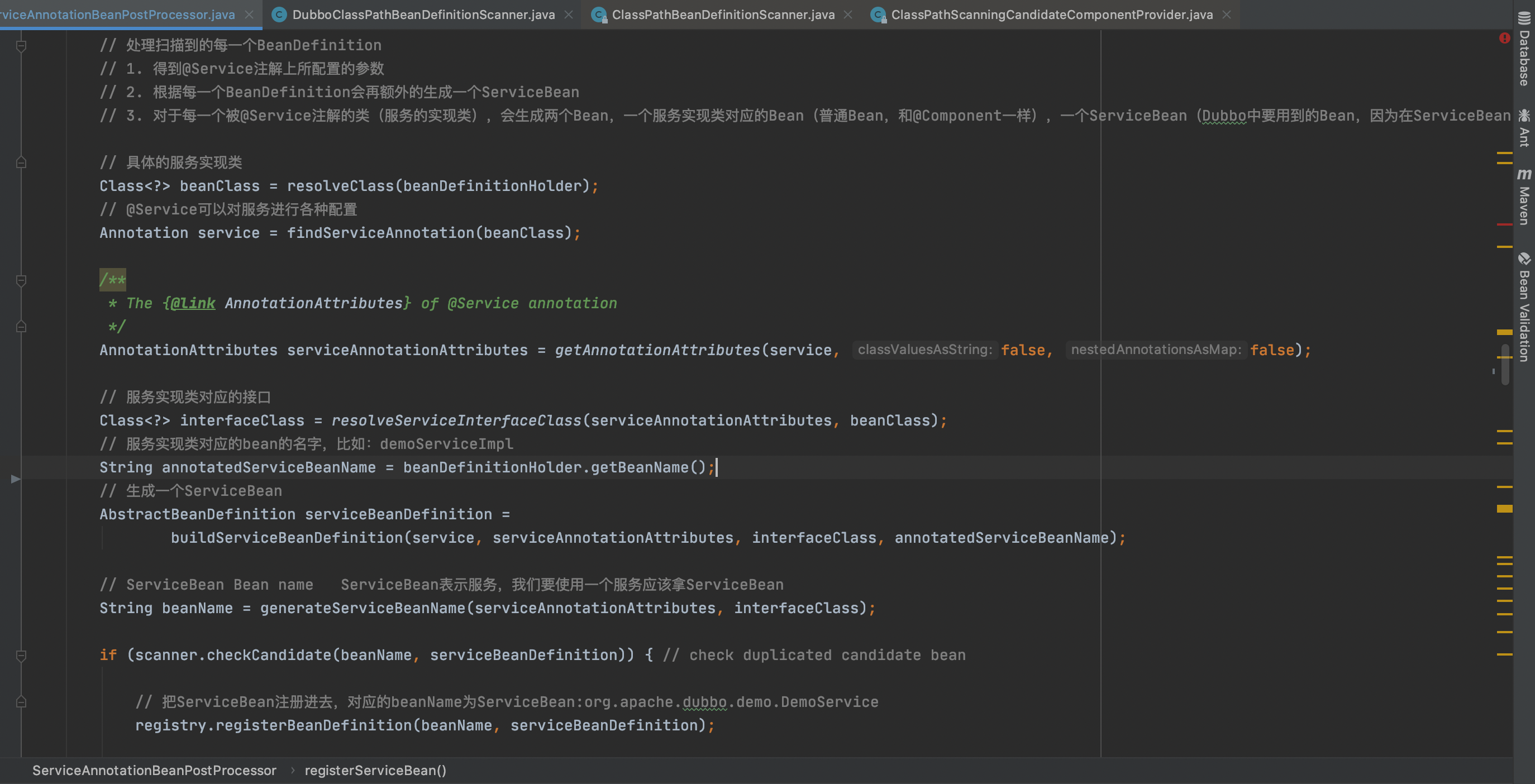This screenshot has width=1535, height=784.
Task: Click the editor vertical scrollbar thumb
Action: click(x=1505, y=365)
